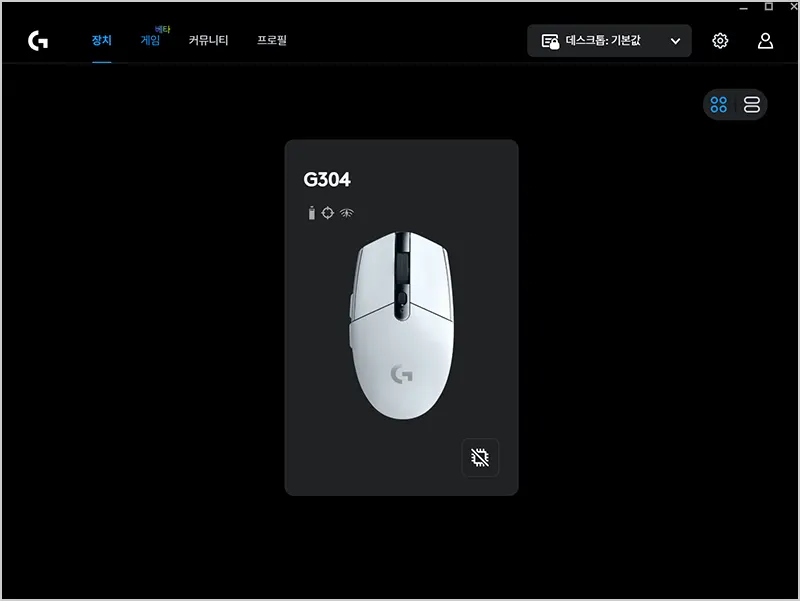Click the locked profile icon in dropdown

click(x=550, y=41)
